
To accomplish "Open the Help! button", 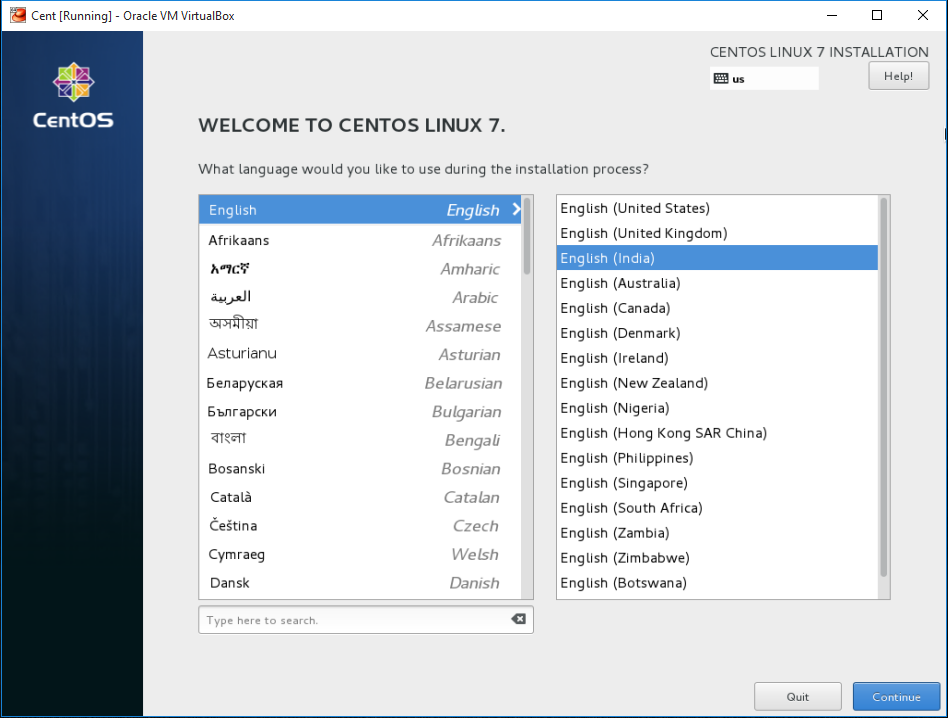I will [898, 76].
